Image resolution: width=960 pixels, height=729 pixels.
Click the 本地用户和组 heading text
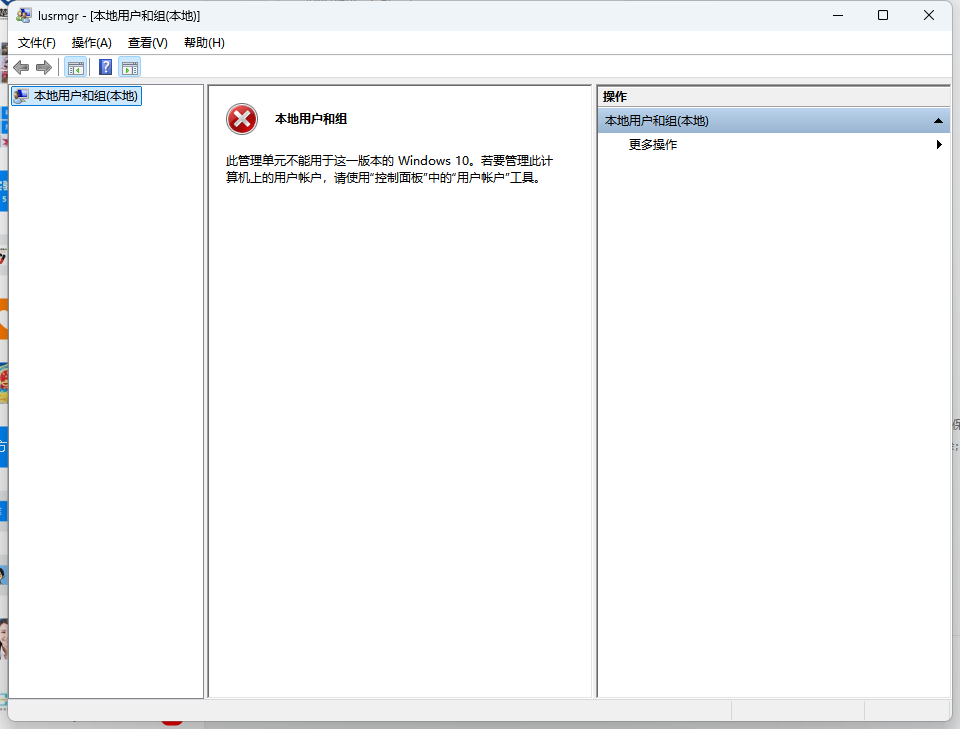(311, 119)
